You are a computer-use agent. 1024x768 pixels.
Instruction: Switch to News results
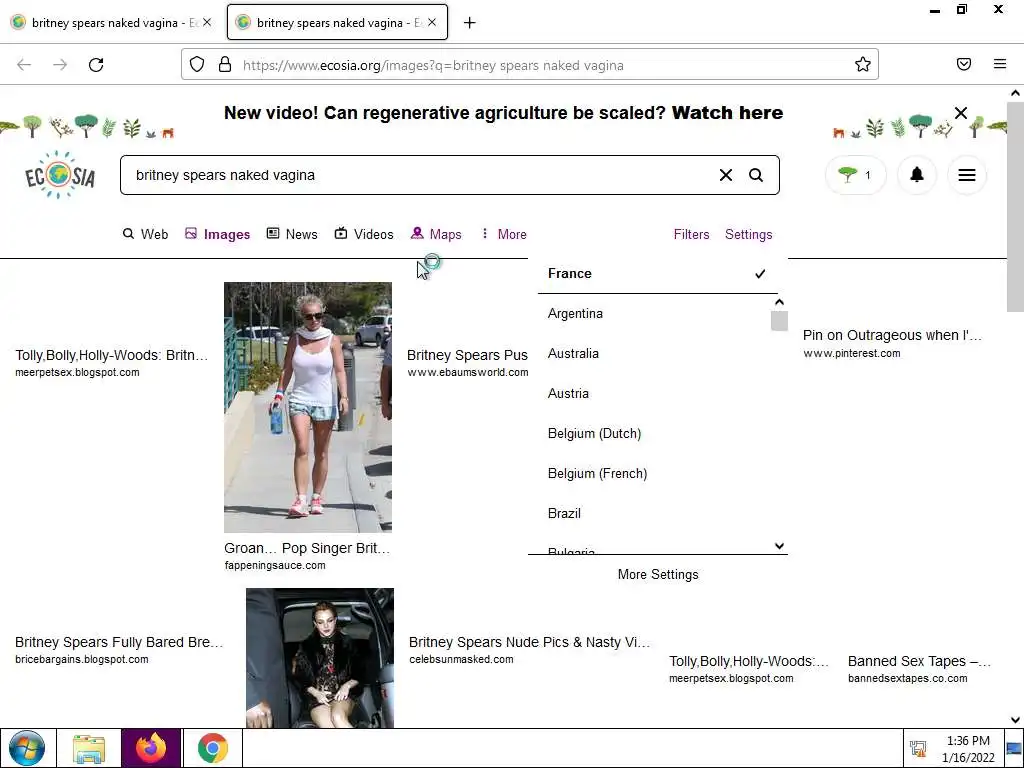[x=292, y=234]
